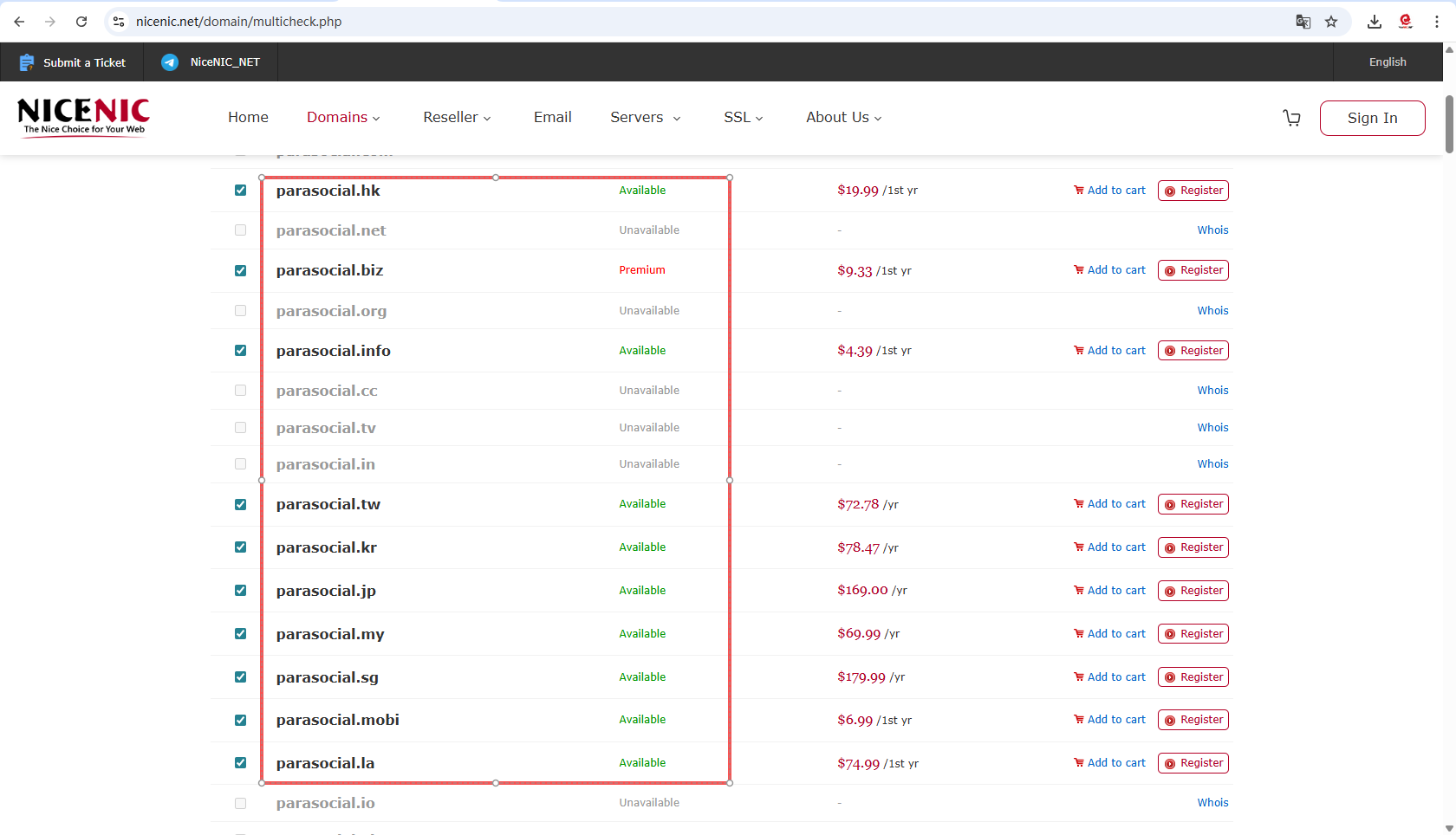Open the shopping cart icon
1456x835 pixels.
click(1291, 118)
